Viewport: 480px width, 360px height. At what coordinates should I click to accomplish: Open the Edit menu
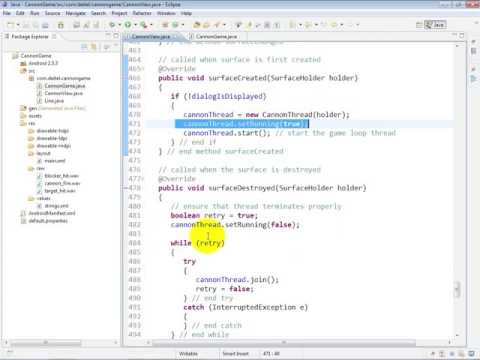point(20,13)
